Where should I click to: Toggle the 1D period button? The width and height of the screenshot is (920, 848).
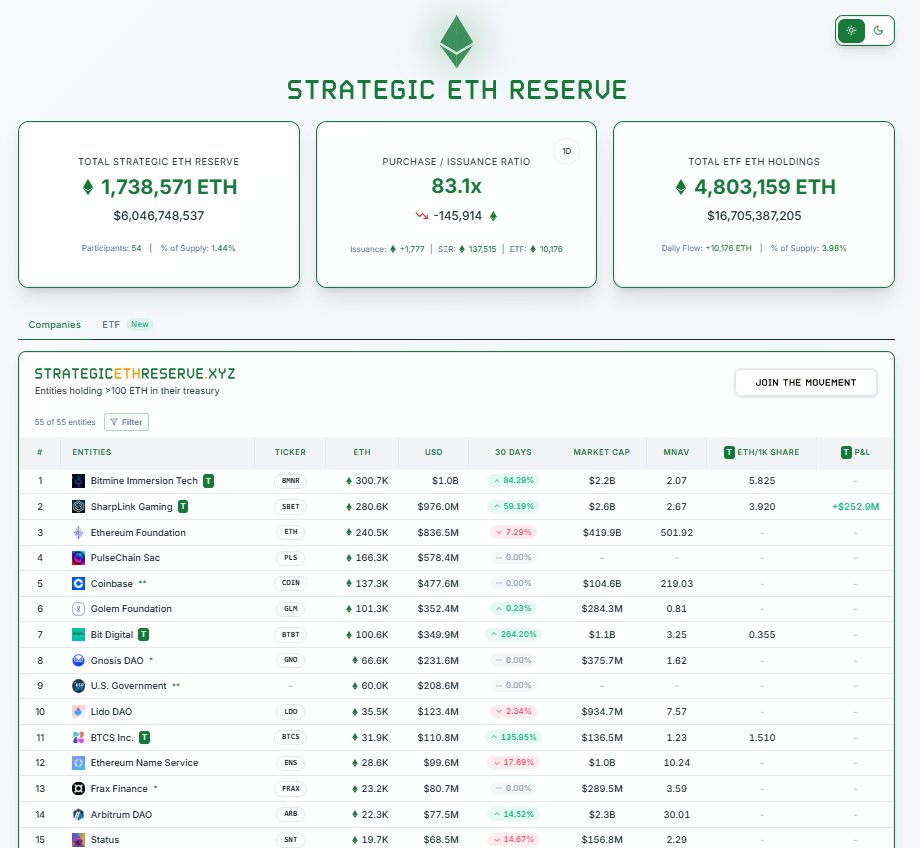566,151
